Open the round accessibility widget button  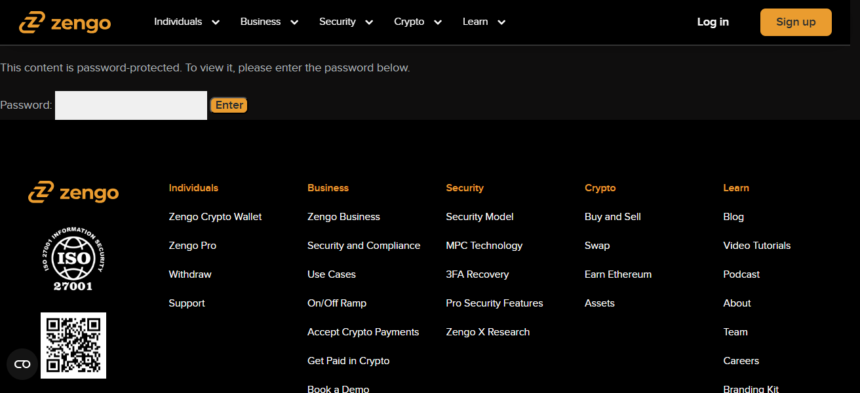[x=22, y=364]
